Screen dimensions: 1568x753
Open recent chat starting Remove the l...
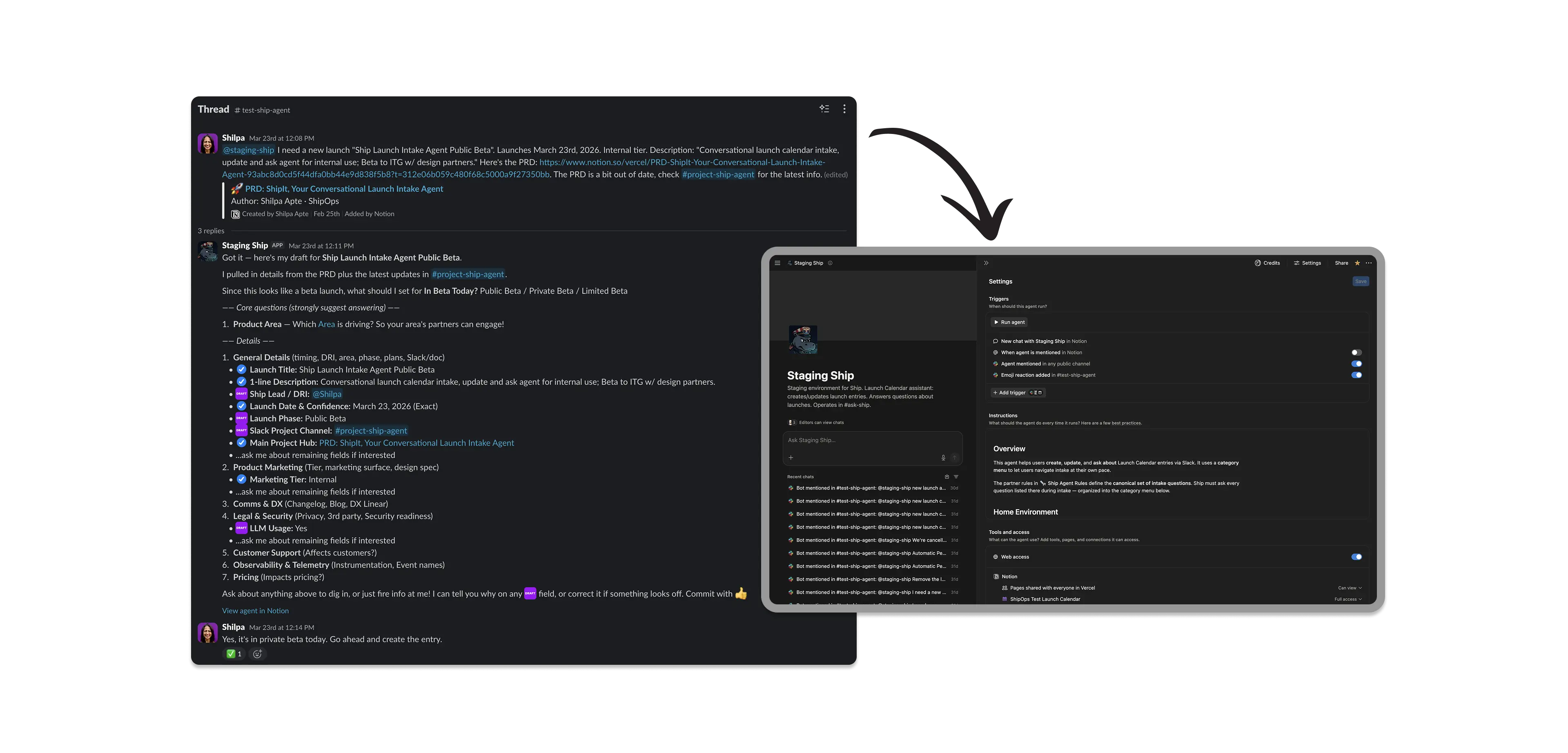[x=873, y=579]
